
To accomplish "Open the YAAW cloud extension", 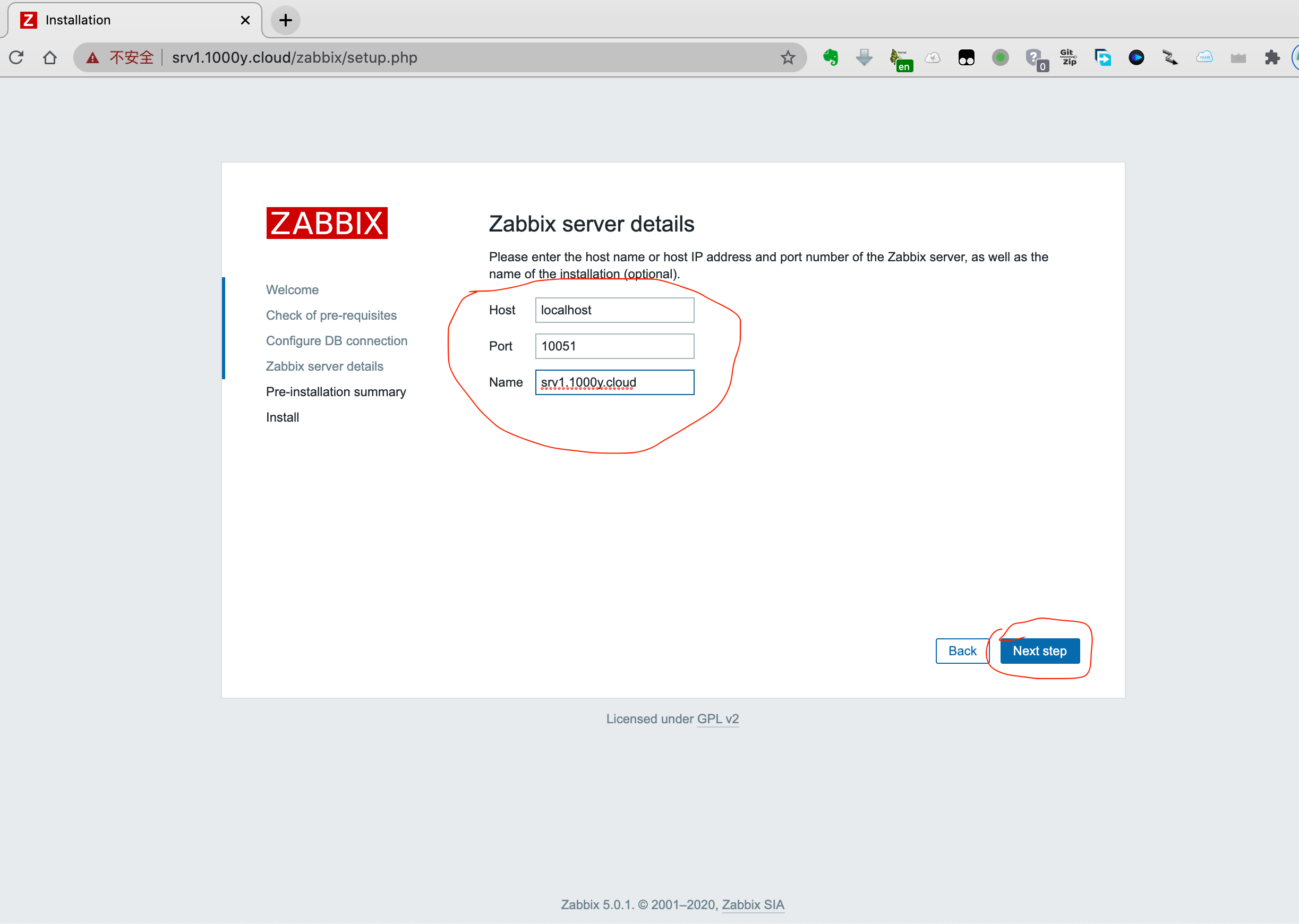I will [1204, 57].
